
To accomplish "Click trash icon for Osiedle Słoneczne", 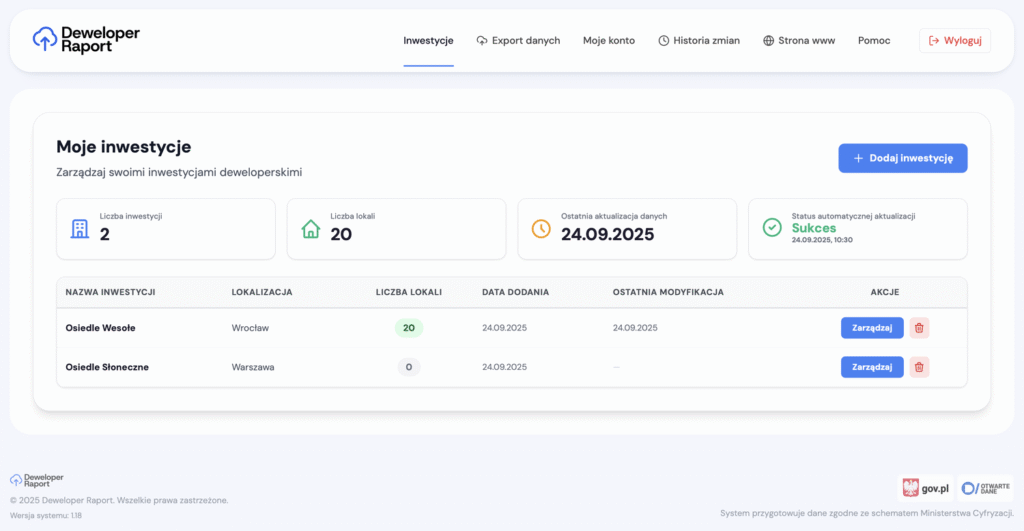I will [x=919, y=367].
